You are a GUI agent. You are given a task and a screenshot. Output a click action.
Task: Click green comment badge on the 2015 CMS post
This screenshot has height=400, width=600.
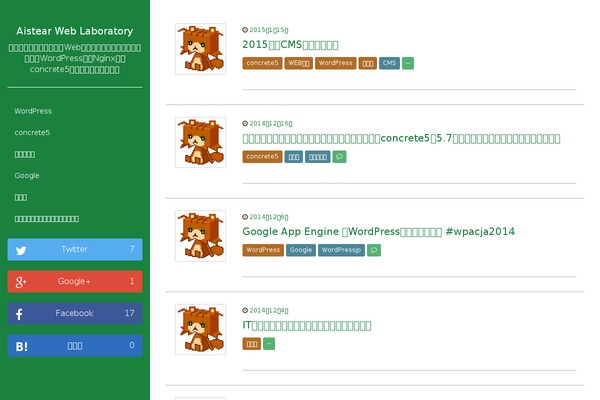click(408, 63)
